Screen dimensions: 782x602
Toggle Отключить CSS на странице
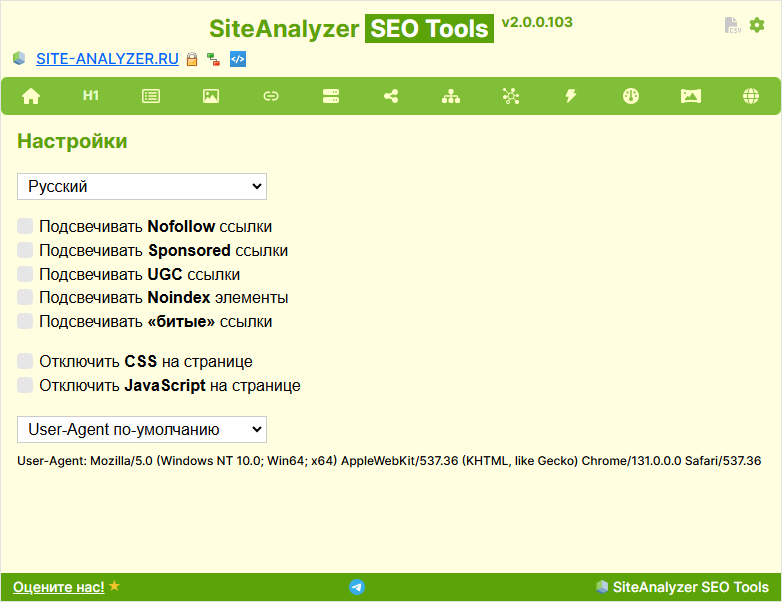[25, 361]
